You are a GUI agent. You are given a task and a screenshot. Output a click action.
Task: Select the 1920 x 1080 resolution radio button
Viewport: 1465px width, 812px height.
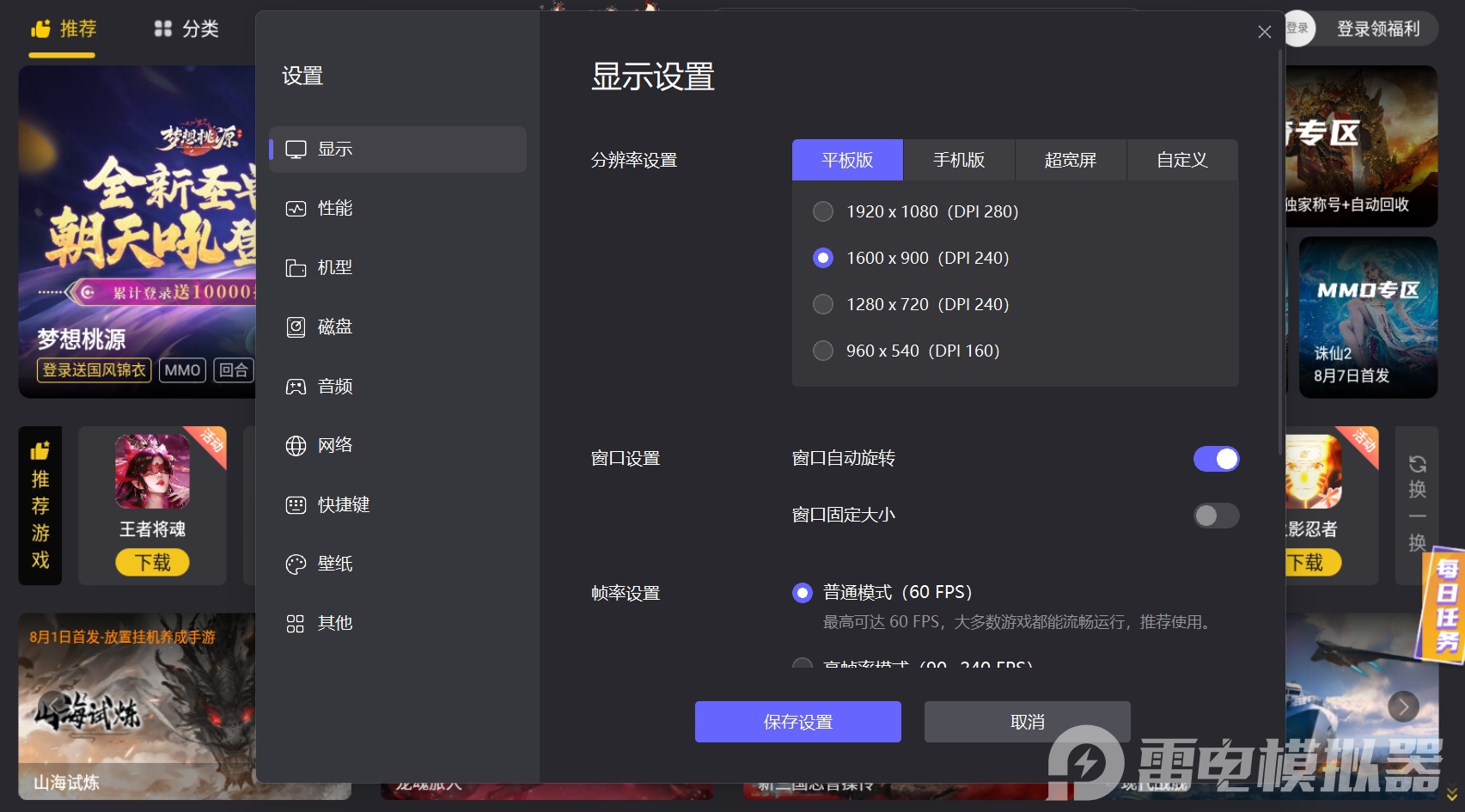[822, 211]
